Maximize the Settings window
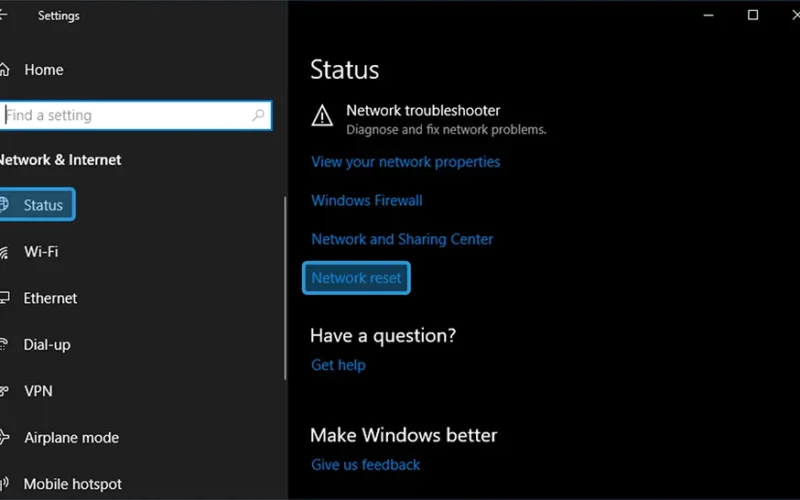800x500 pixels. pos(753,15)
